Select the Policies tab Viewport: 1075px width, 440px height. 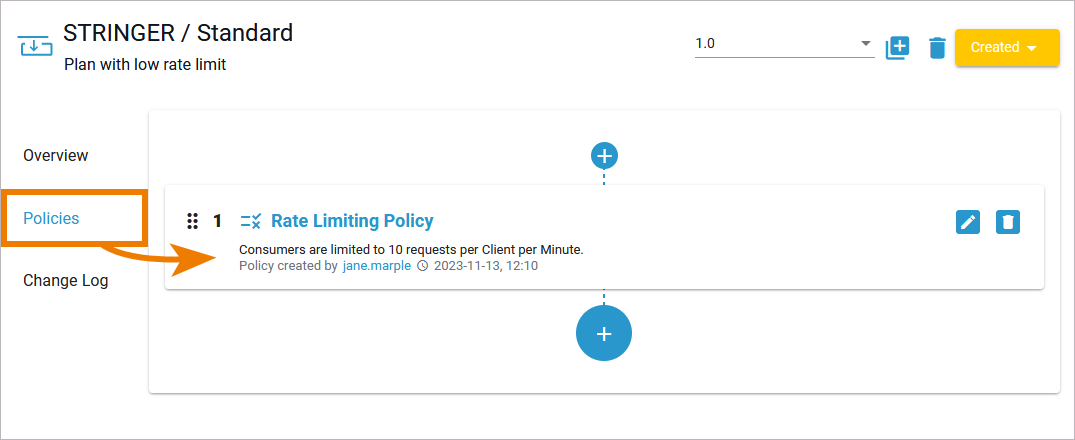point(51,218)
